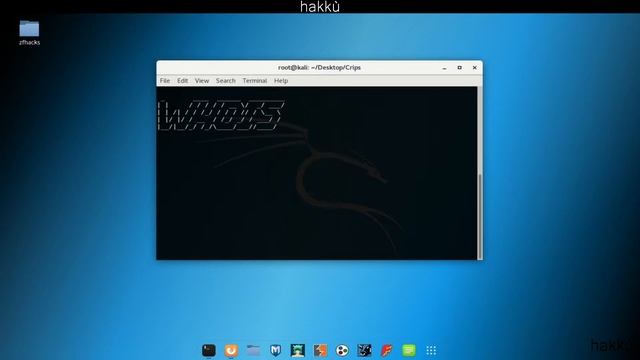Launch the green notes app in the dock

point(409,350)
